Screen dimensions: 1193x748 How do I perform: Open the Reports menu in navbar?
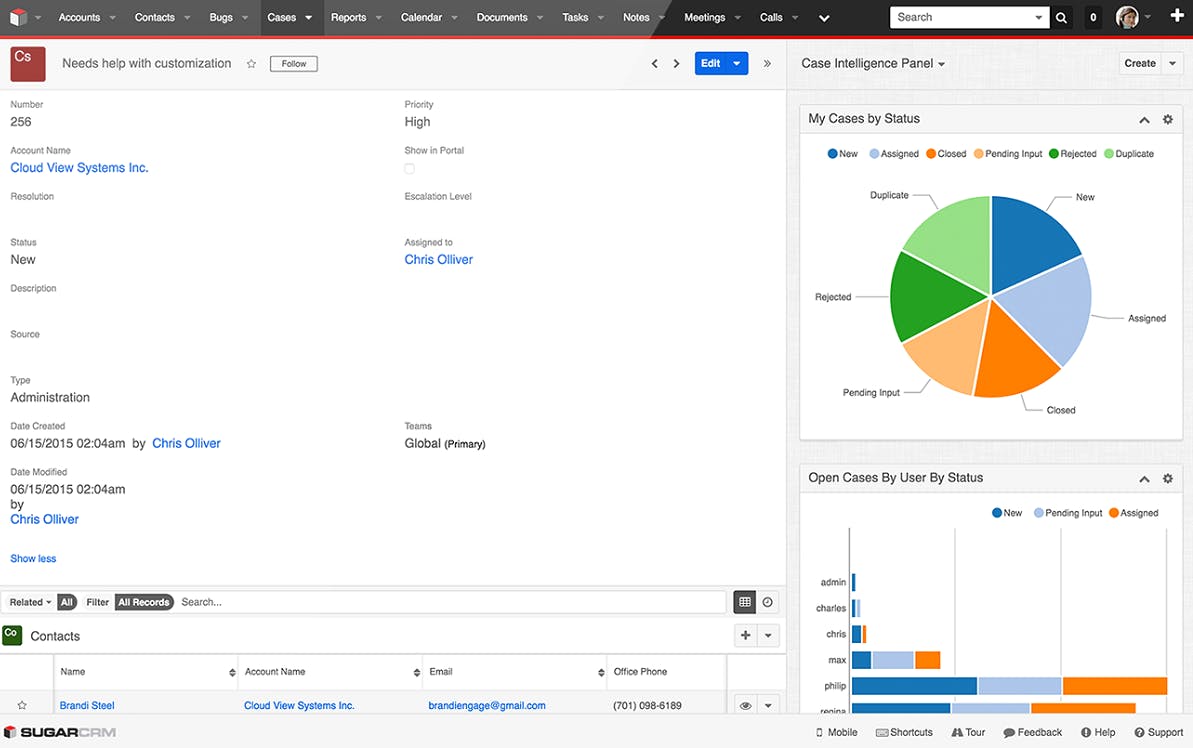[350, 17]
